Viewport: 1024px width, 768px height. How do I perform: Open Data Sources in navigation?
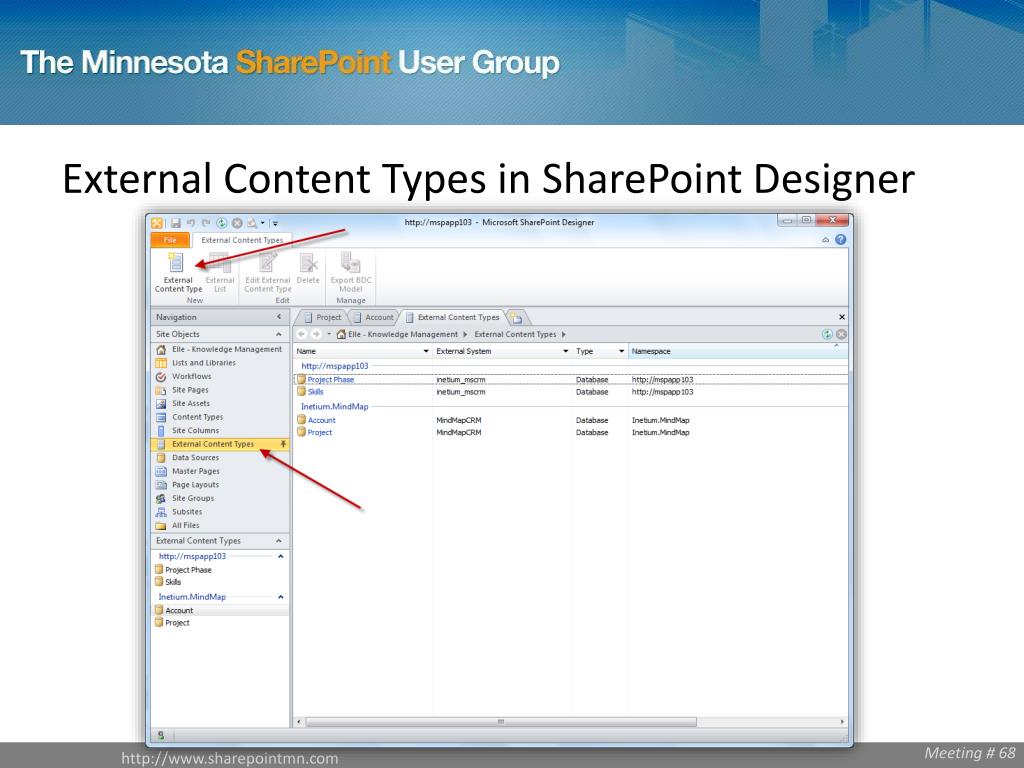coord(220,458)
